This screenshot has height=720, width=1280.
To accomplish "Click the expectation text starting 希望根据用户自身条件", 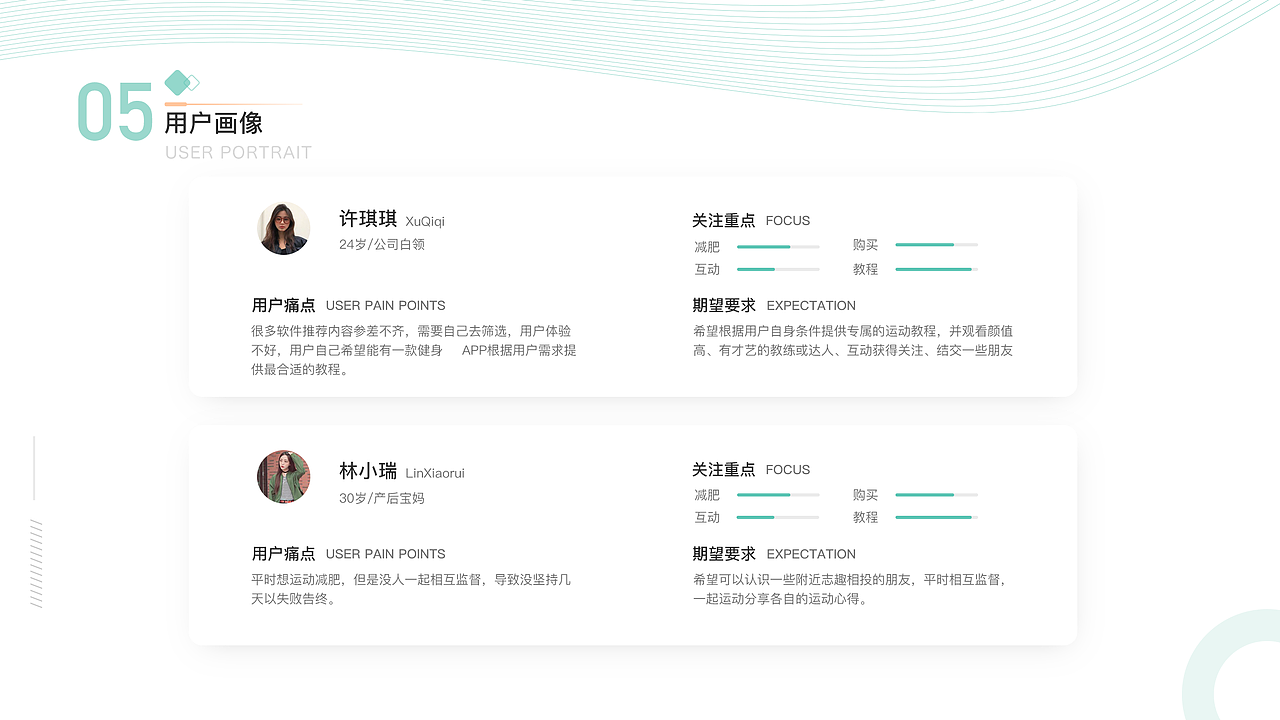I will pyautogui.click(x=853, y=341).
